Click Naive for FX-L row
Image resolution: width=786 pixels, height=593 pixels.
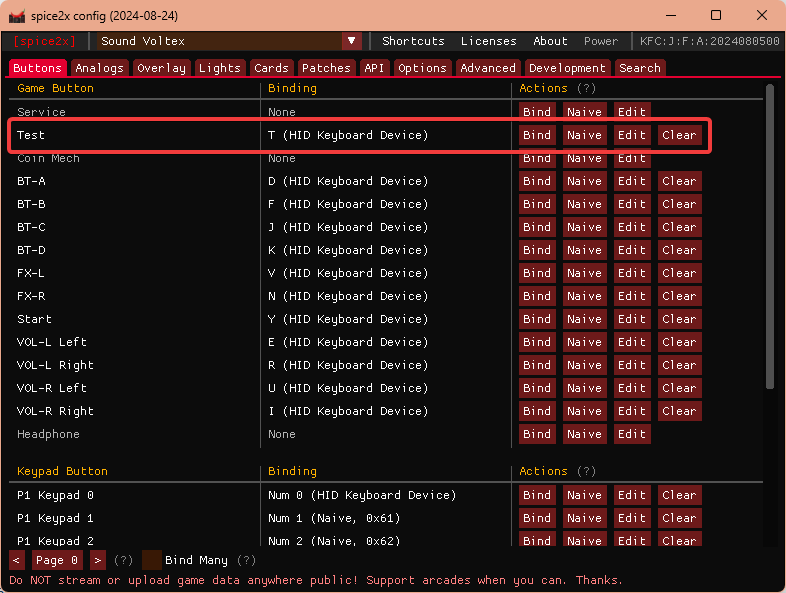click(x=584, y=273)
